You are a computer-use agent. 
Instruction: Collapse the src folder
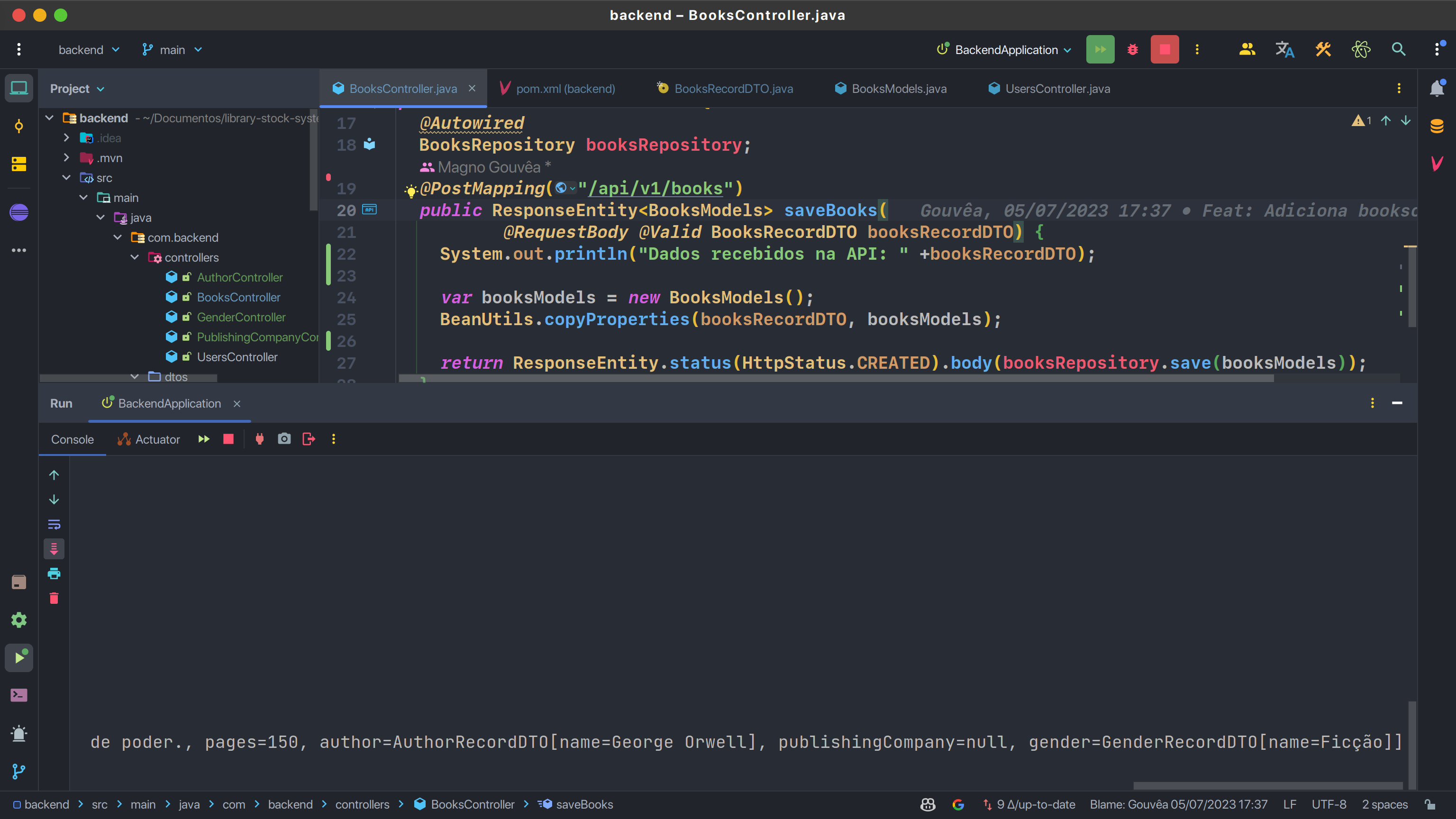(66, 177)
